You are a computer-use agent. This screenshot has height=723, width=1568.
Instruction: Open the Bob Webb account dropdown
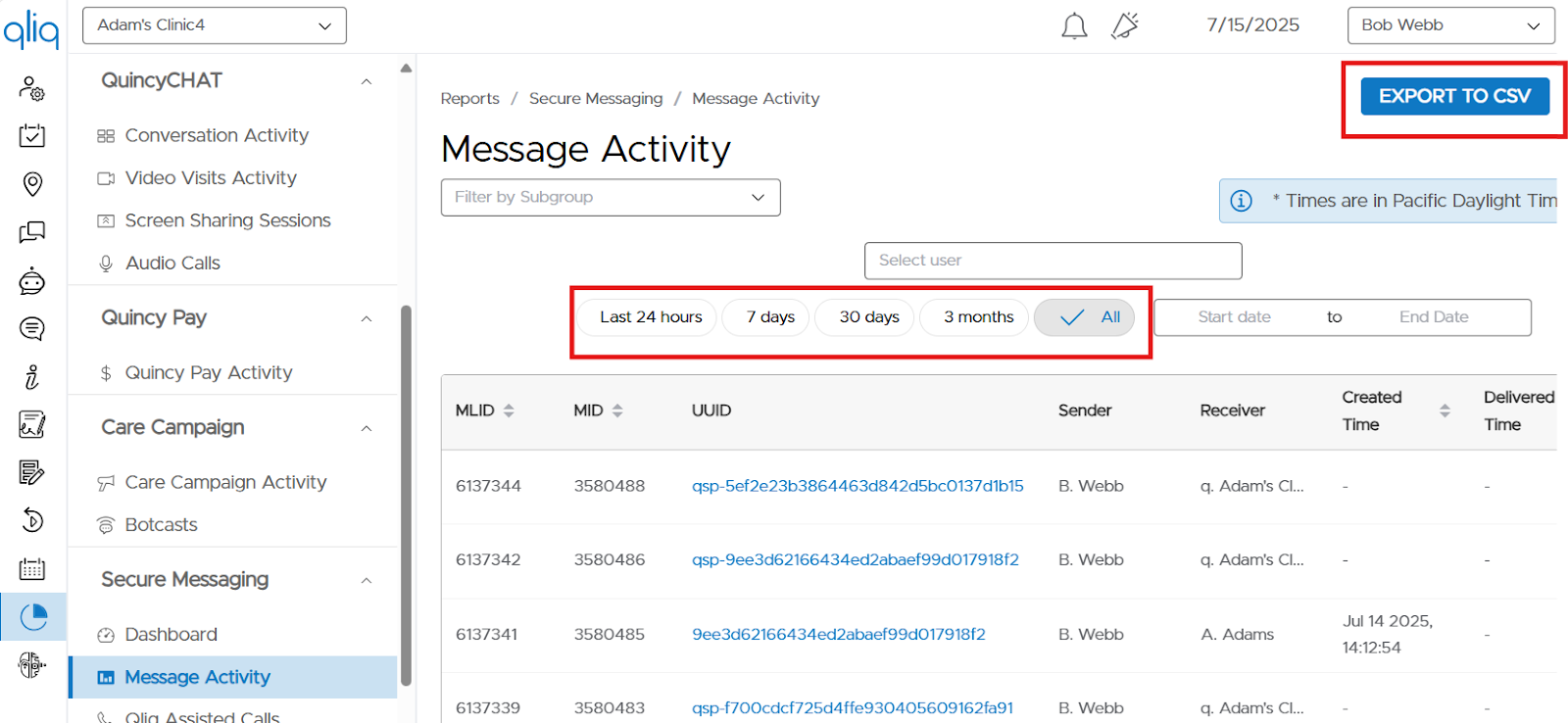tap(1450, 25)
